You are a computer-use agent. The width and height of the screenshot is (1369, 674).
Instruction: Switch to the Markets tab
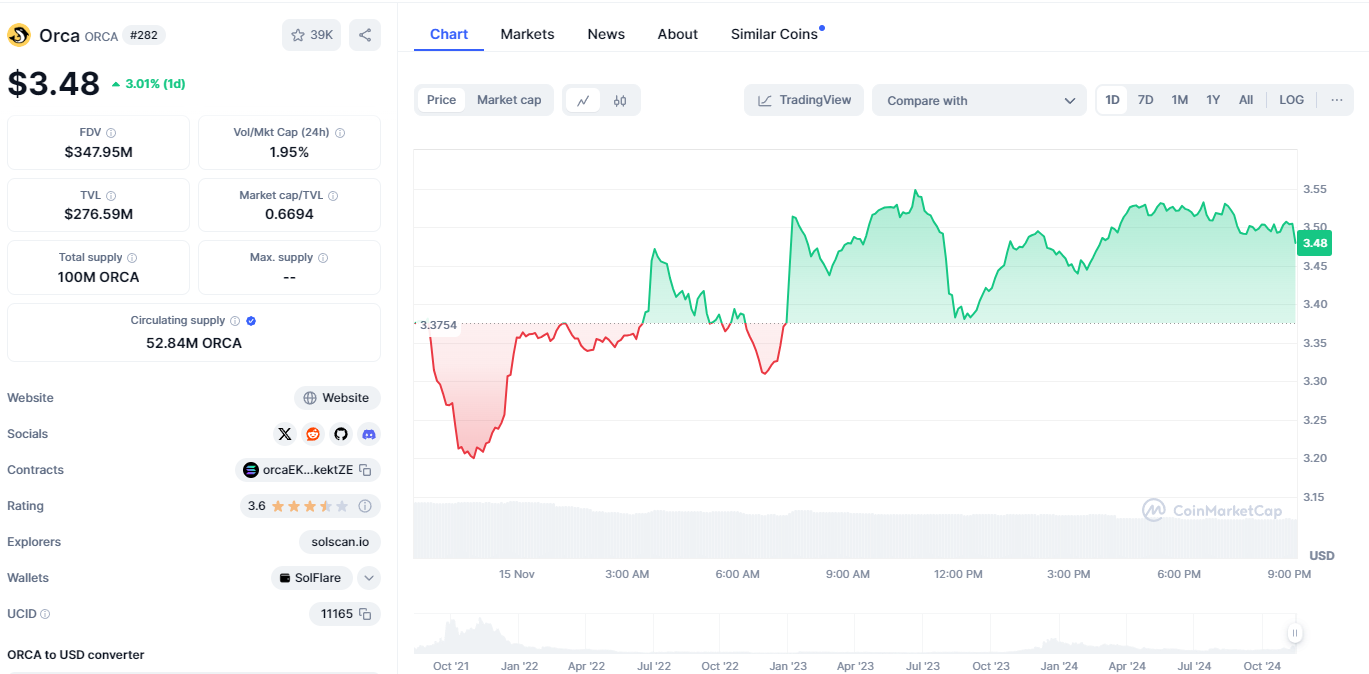pyautogui.click(x=527, y=34)
